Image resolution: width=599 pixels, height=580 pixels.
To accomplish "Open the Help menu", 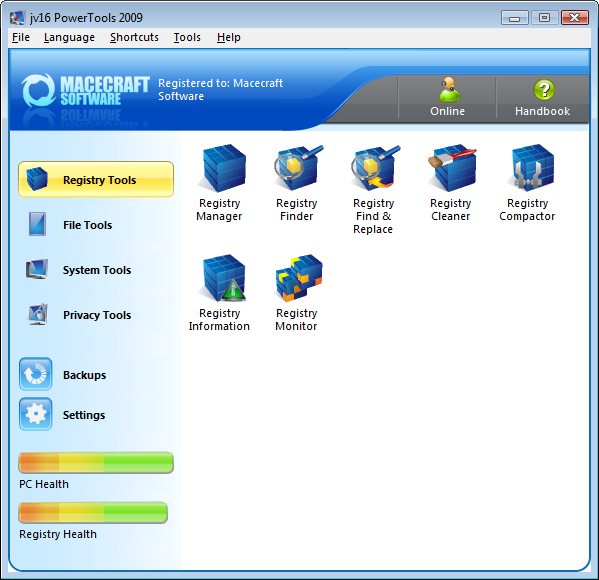I will tap(228, 37).
